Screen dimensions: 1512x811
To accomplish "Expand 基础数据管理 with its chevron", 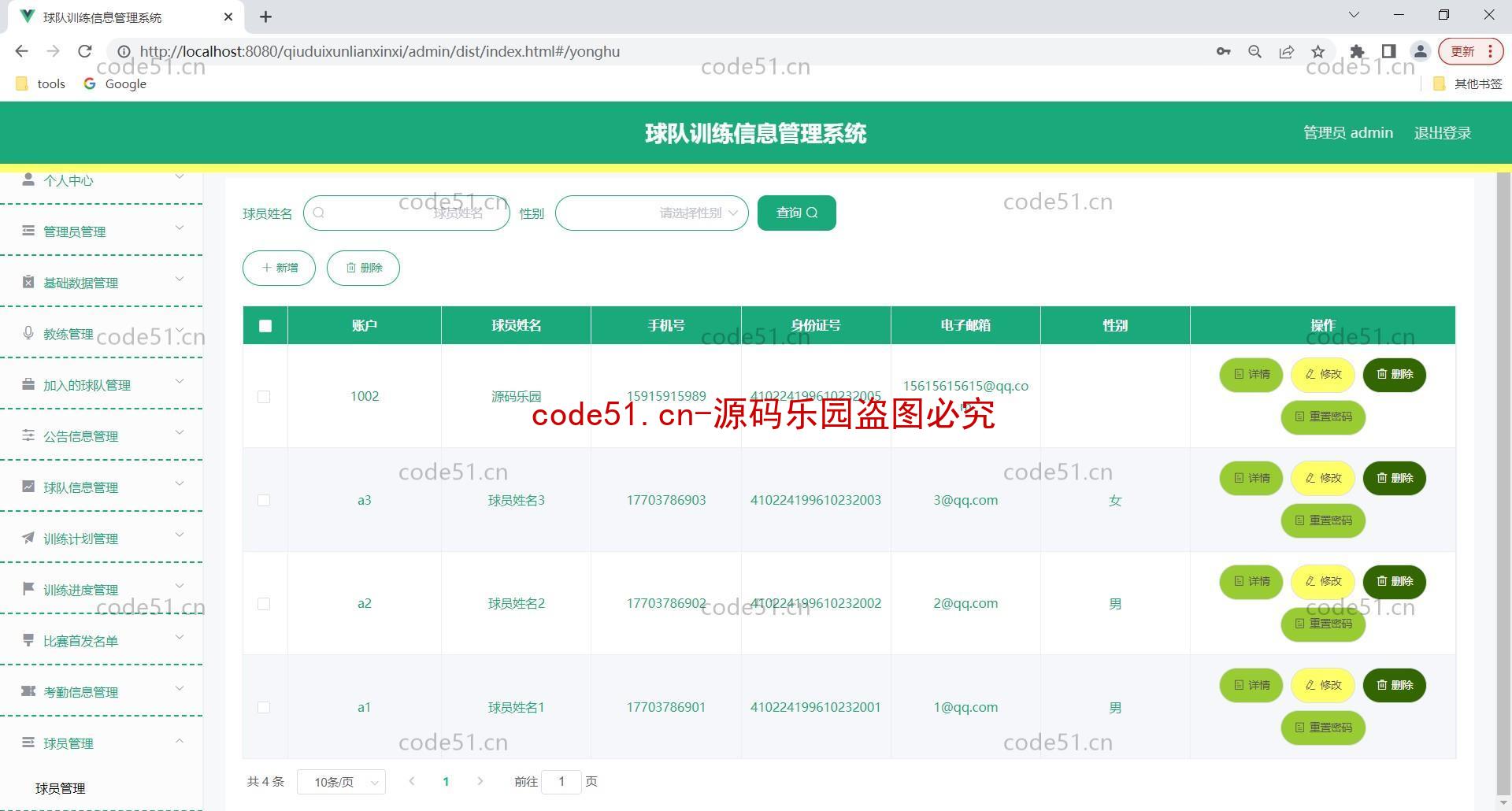I will tap(180, 279).
